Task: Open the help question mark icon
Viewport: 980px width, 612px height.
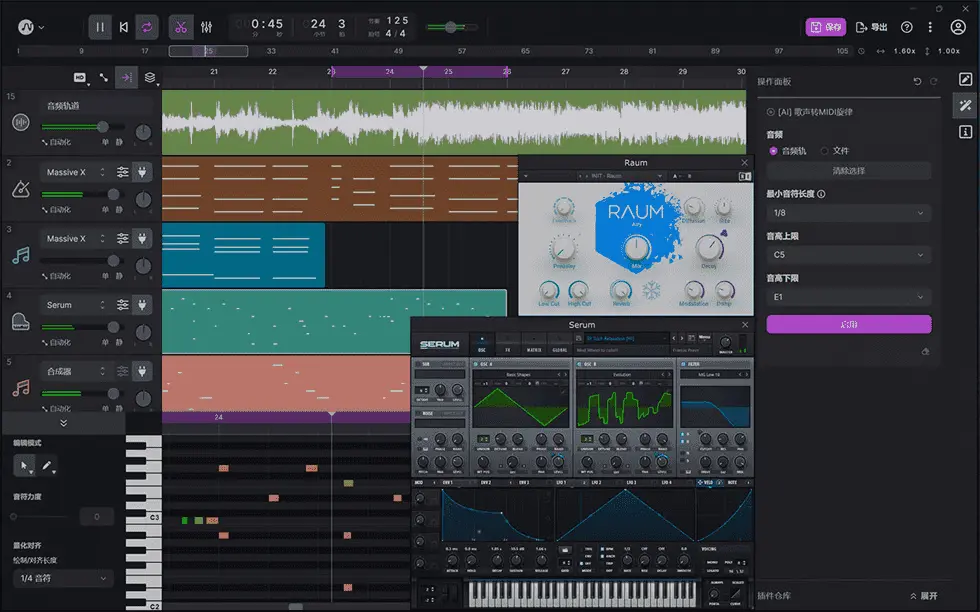Action: point(906,27)
